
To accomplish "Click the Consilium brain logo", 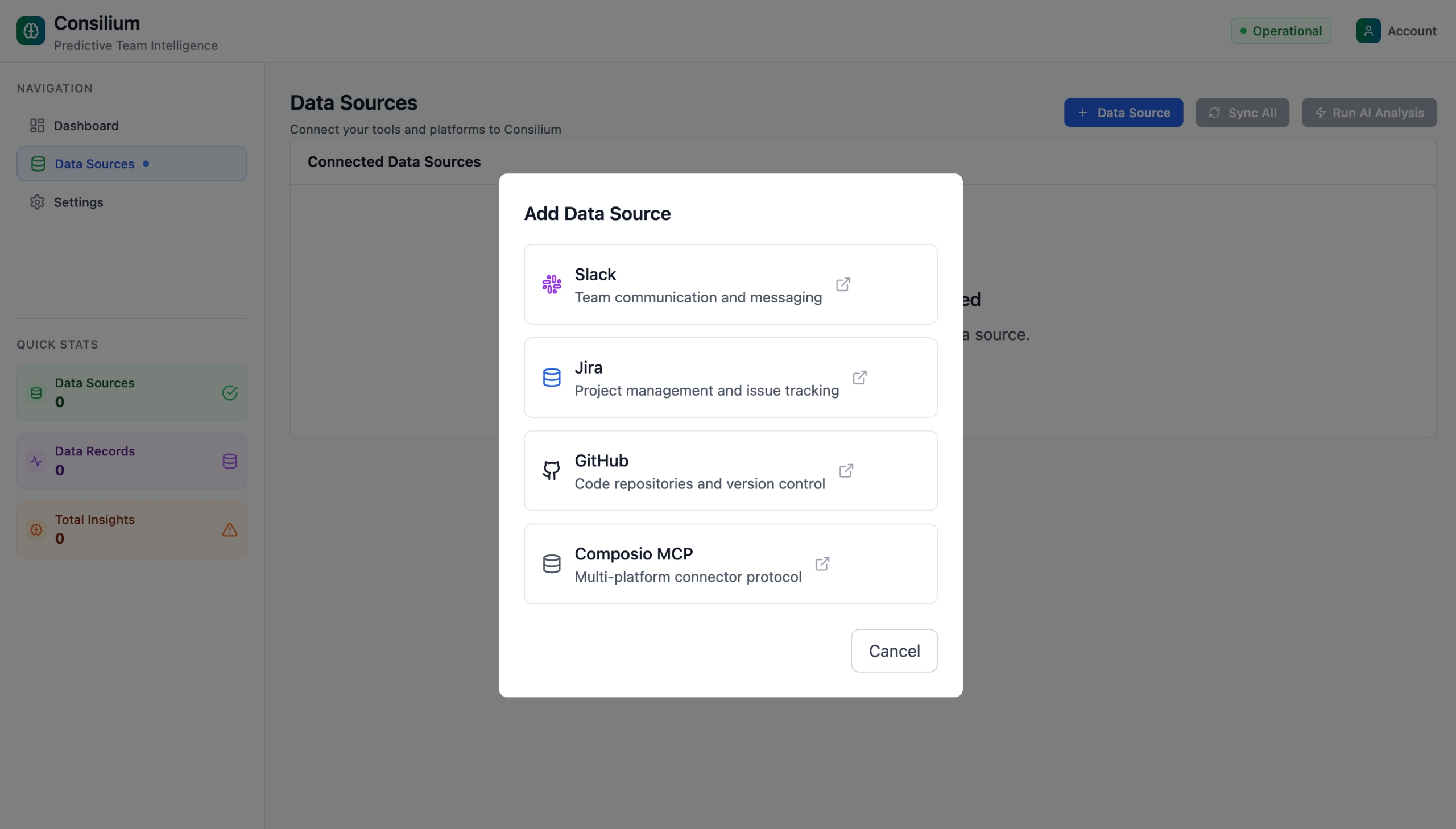I will coord(31,31).
